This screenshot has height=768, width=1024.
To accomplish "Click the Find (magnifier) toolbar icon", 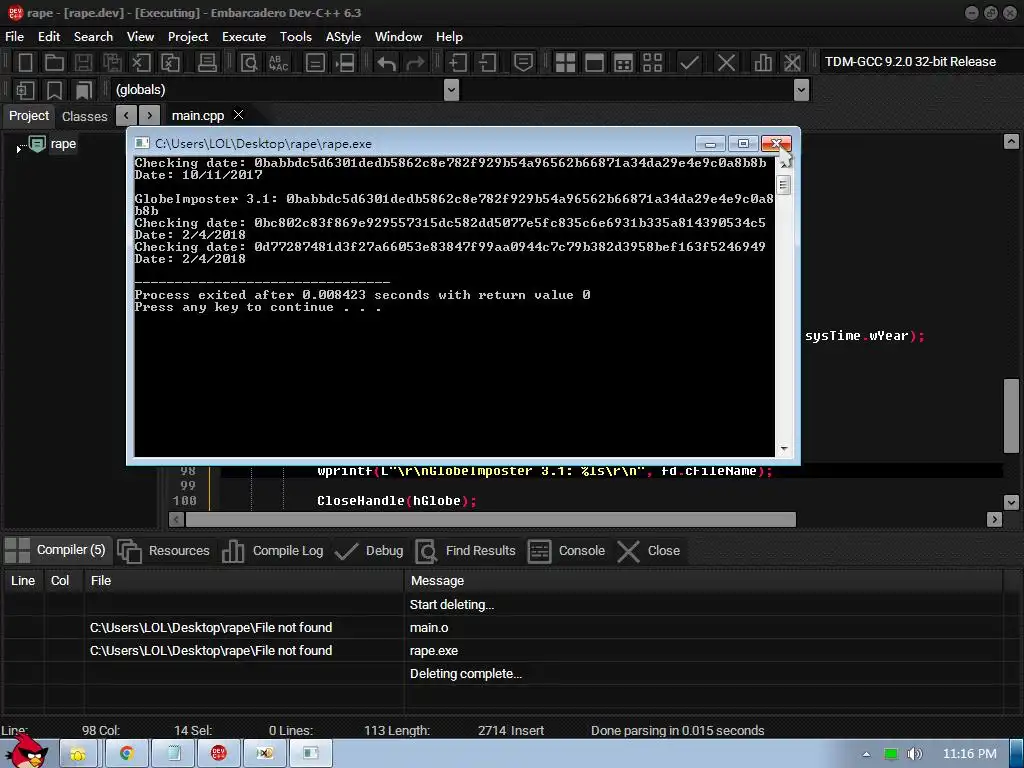I will [x=249, y=63].
